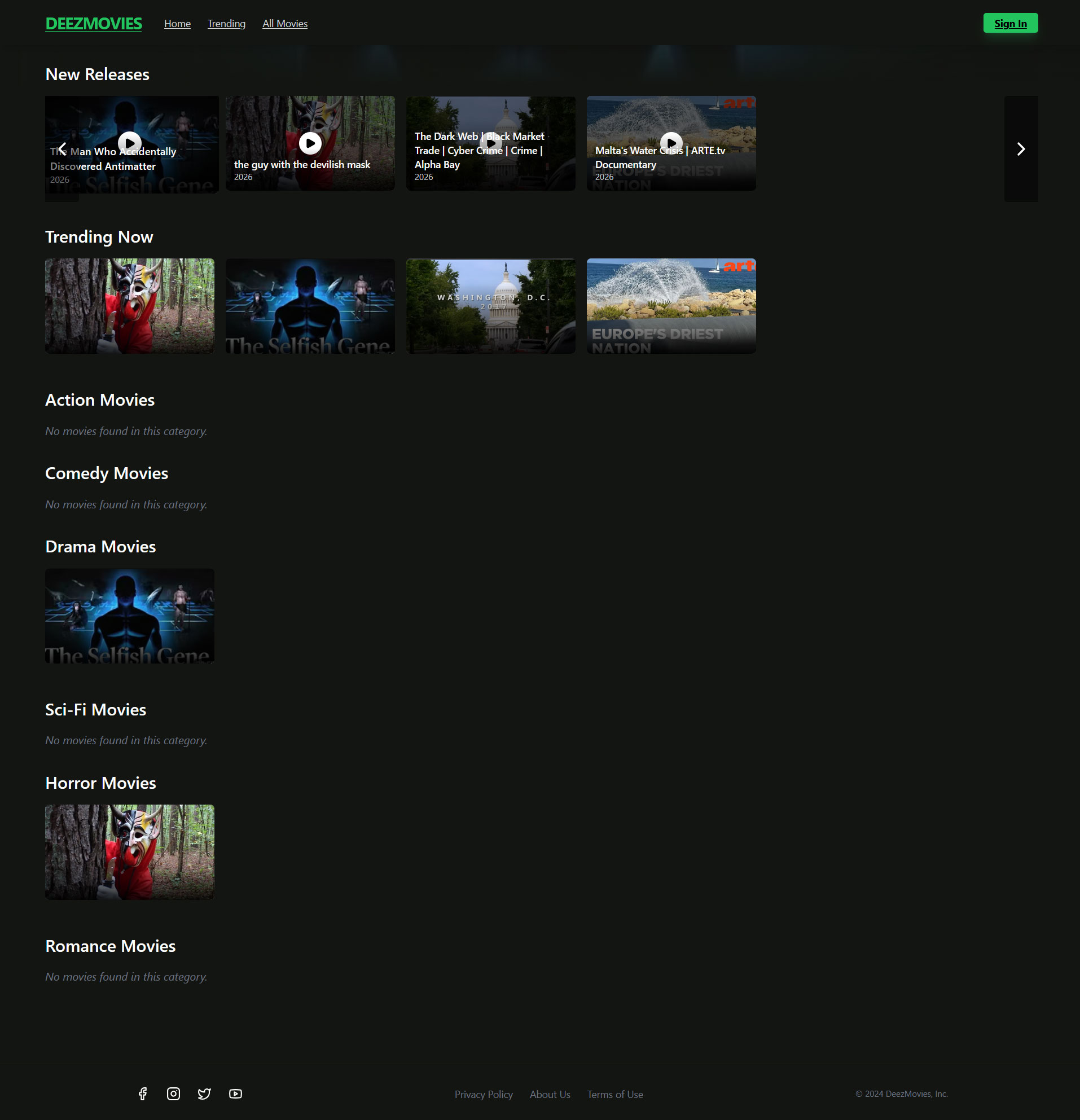Click the New Releases heading
The width and height of the screenshot is (1080, 1120).
click(97, 74)
